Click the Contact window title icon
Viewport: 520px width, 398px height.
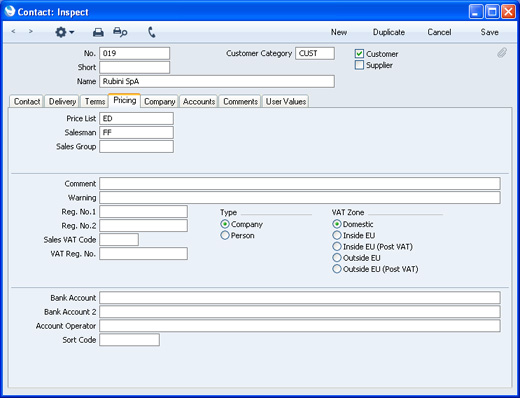pyautogui.click(x=10, y=11)
